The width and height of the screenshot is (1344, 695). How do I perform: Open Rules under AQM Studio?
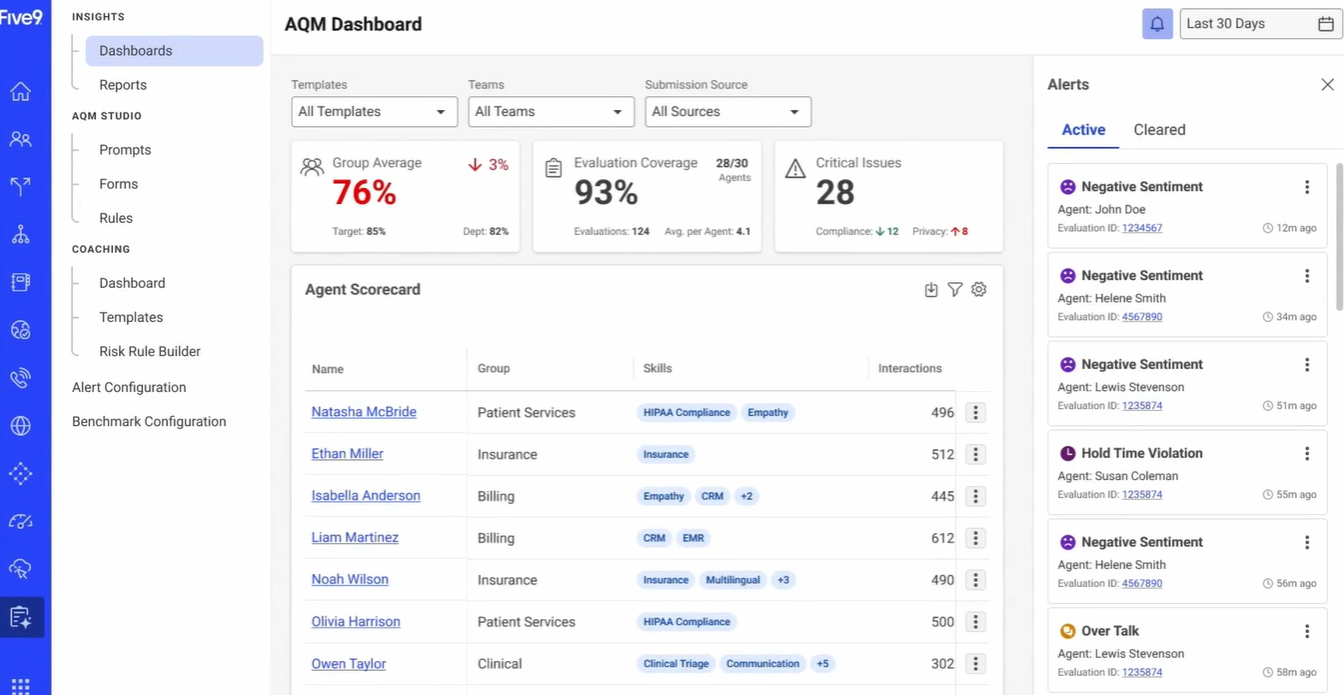pyautogui.click(x=116, y=218)
